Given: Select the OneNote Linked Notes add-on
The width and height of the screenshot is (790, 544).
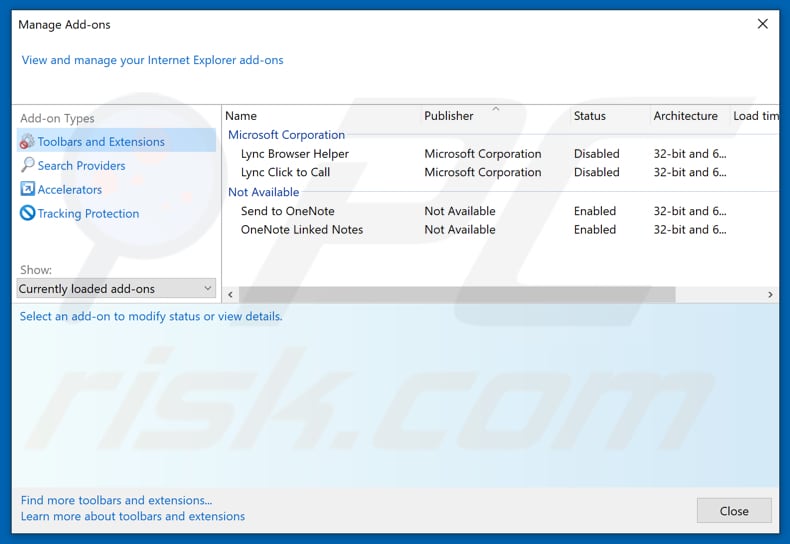Looking at the screenshot, I should 301,229.
